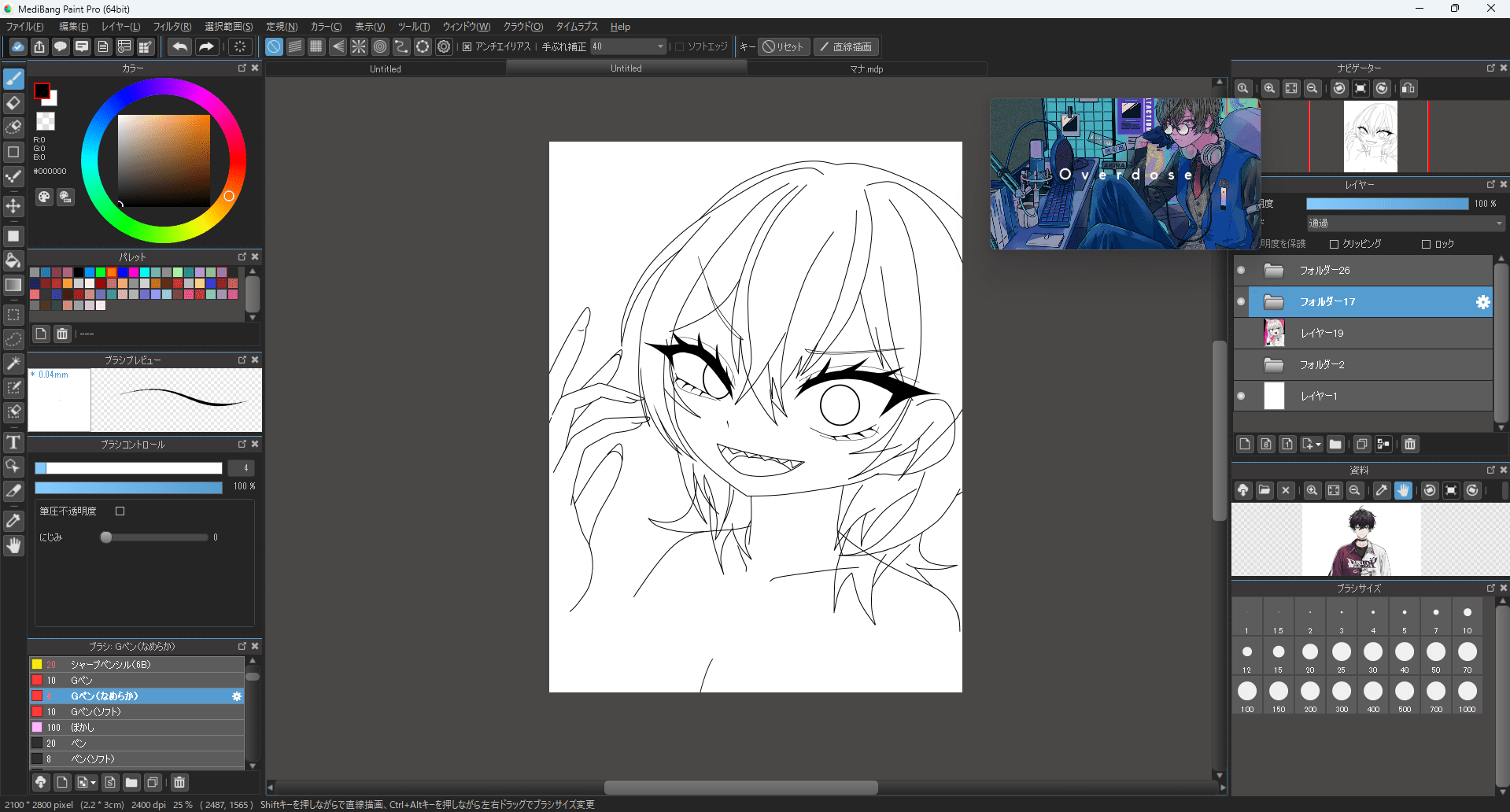Viewport: 1510px width, 812px height.
Task: Select the Bucket fill tool
Action: click(x=13, y=260)
